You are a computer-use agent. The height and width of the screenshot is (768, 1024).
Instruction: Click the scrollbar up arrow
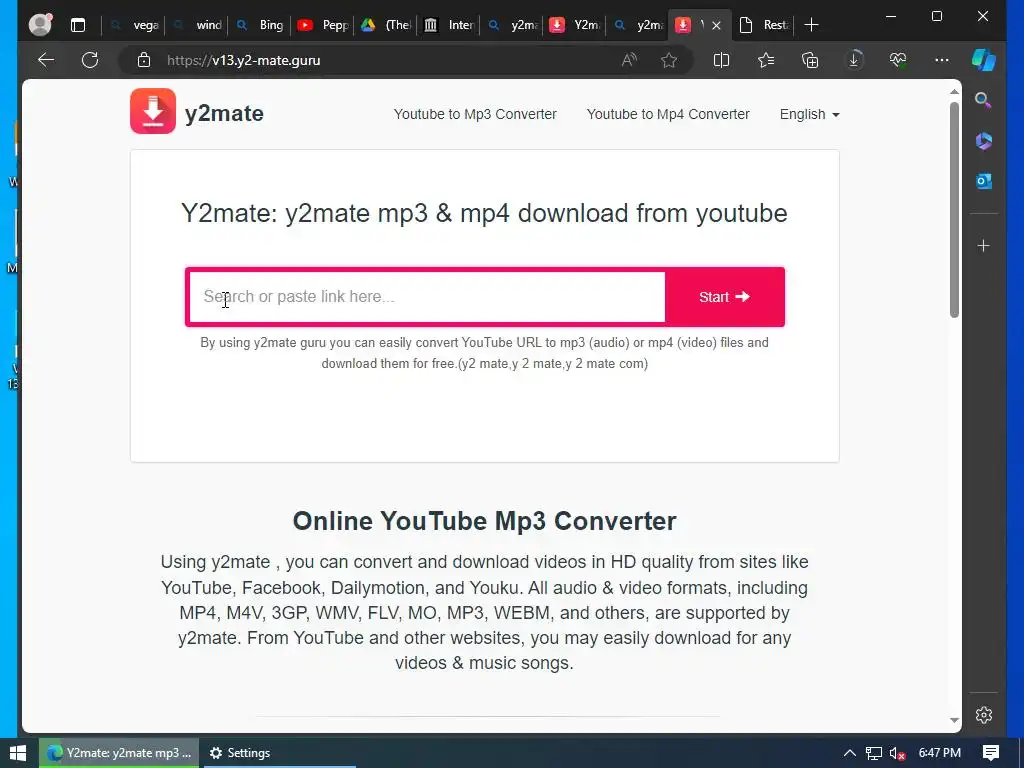click(954, 91)
